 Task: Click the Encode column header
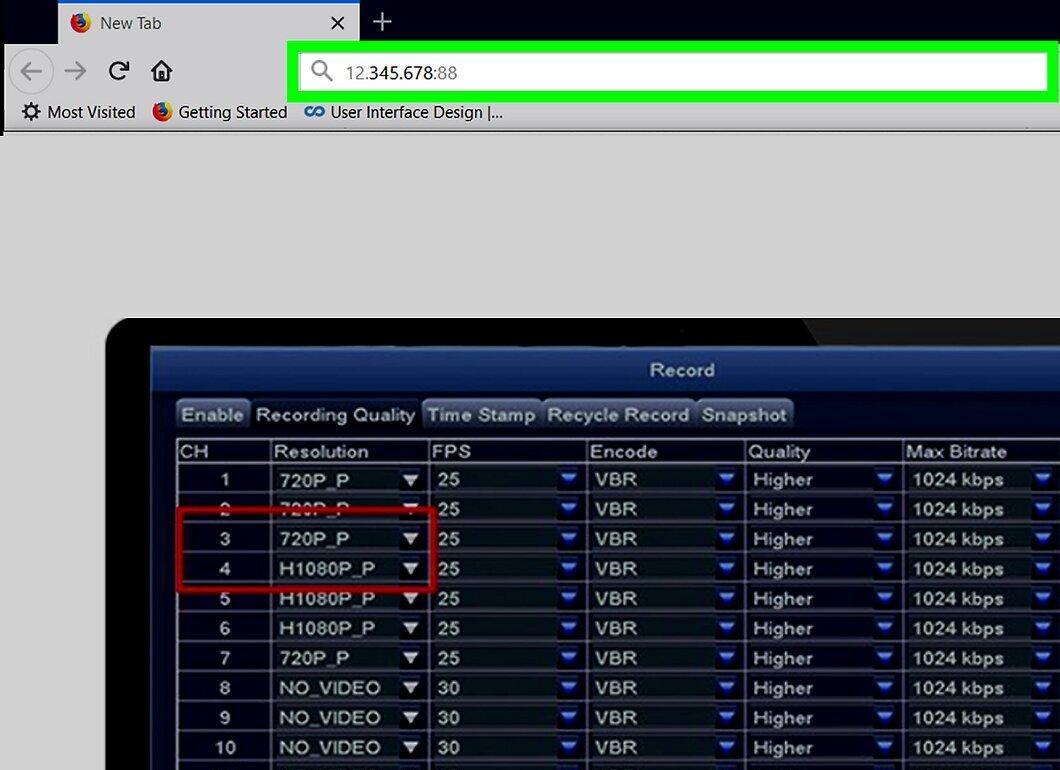click(623, 452)
